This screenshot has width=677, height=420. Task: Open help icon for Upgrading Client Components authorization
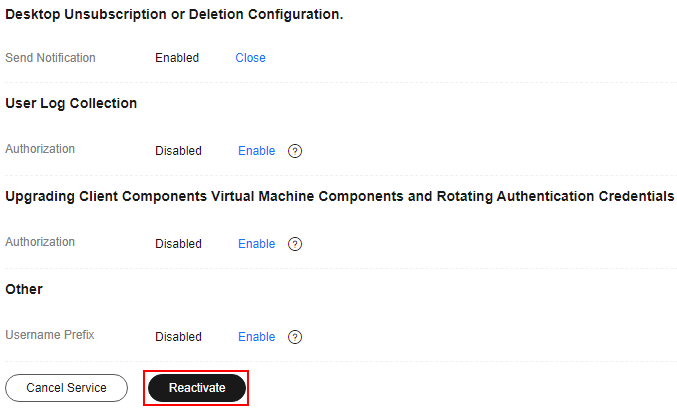tap(295, 244)
